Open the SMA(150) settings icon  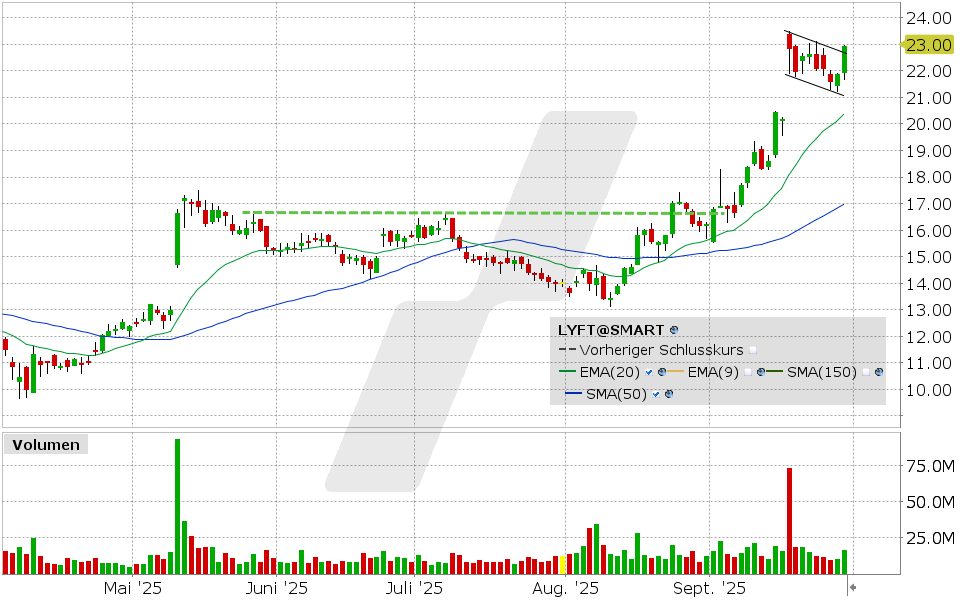[x=878, y=372]
